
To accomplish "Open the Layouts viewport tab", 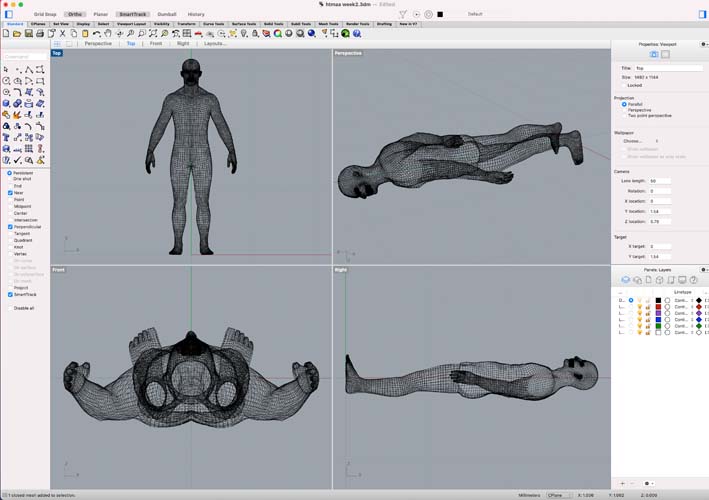I will (215, 44).
